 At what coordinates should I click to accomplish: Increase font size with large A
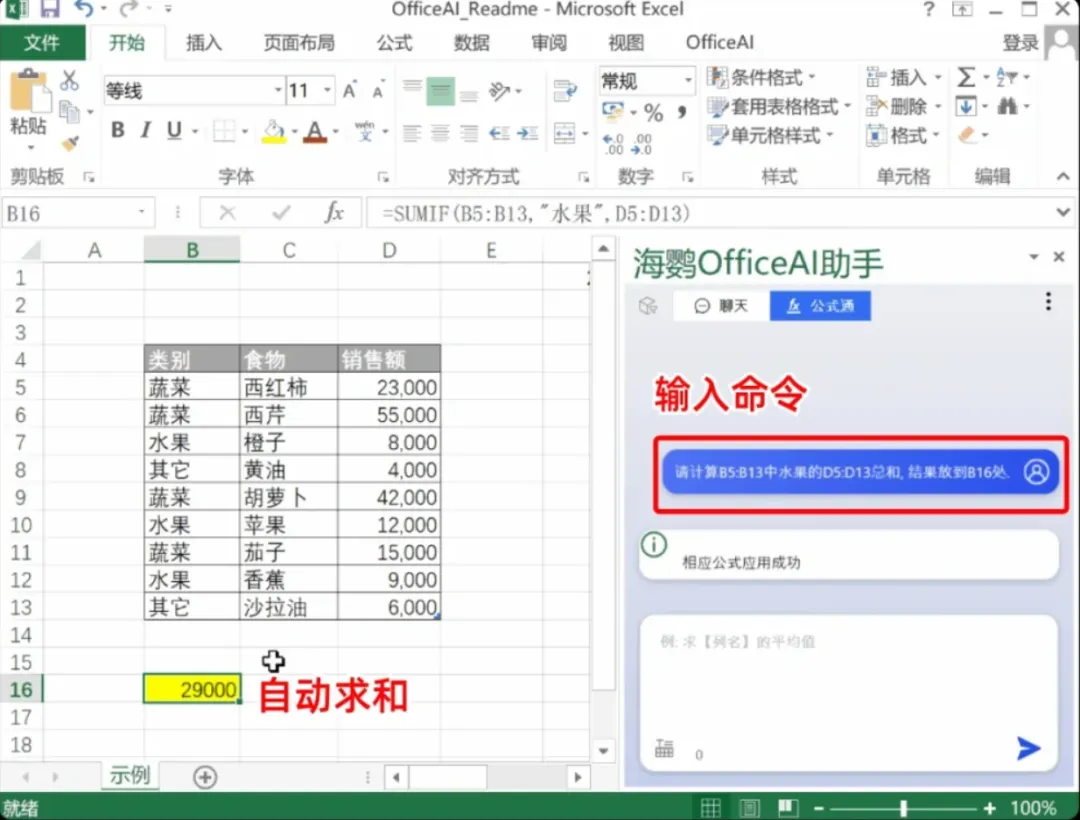349,90
